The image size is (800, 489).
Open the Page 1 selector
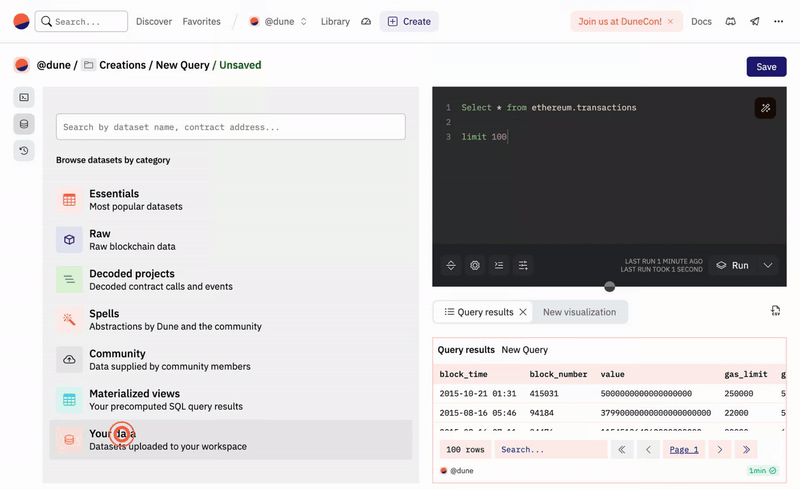684,450
